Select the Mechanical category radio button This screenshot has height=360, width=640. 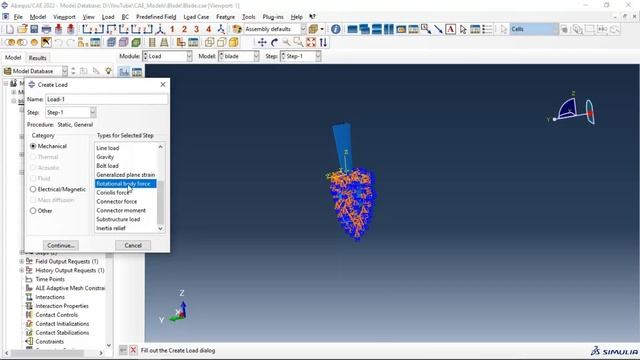tap(33, 146)
